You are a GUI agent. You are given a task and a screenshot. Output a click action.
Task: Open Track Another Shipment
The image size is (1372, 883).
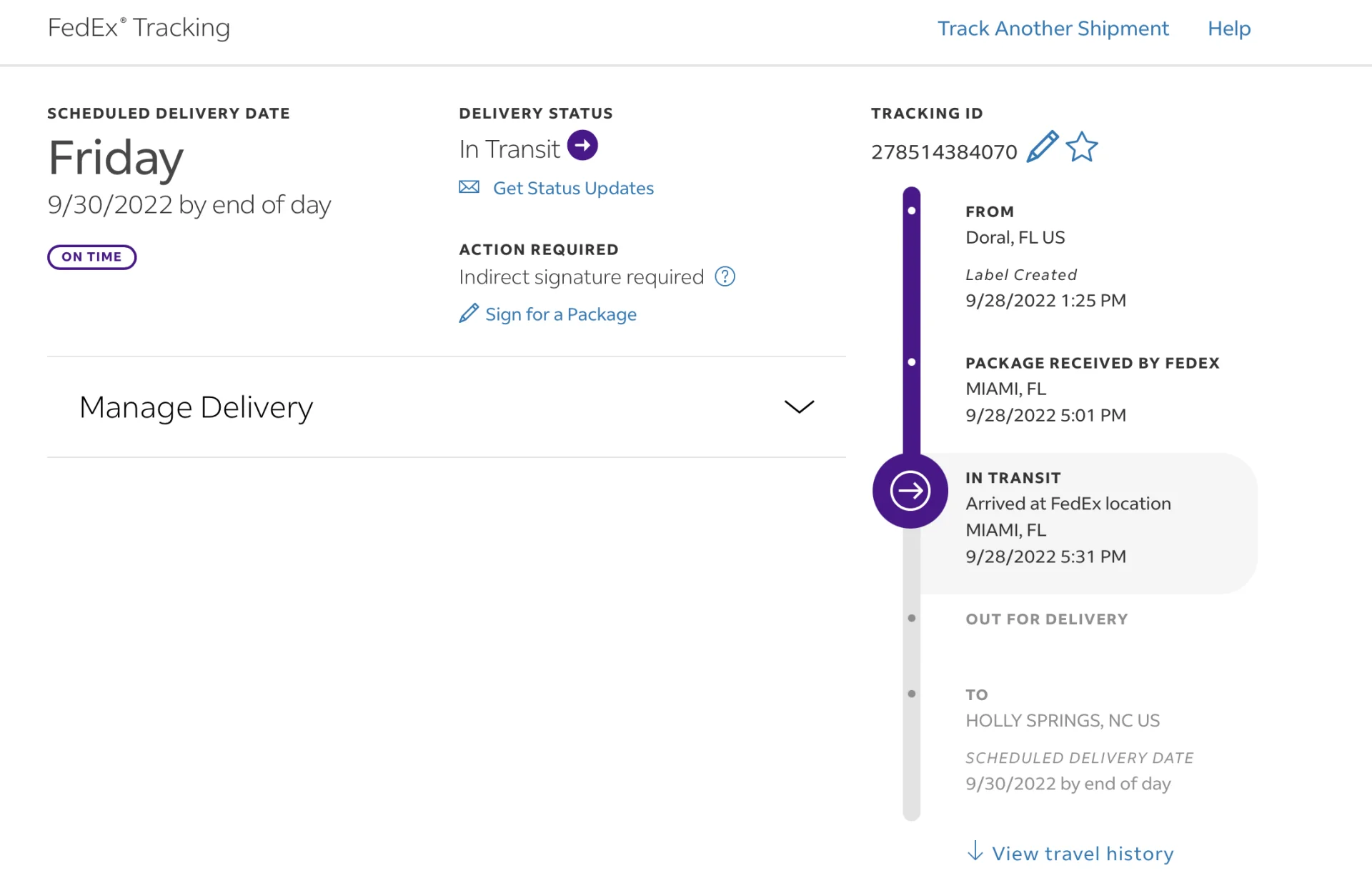[x=1053, y=29]
